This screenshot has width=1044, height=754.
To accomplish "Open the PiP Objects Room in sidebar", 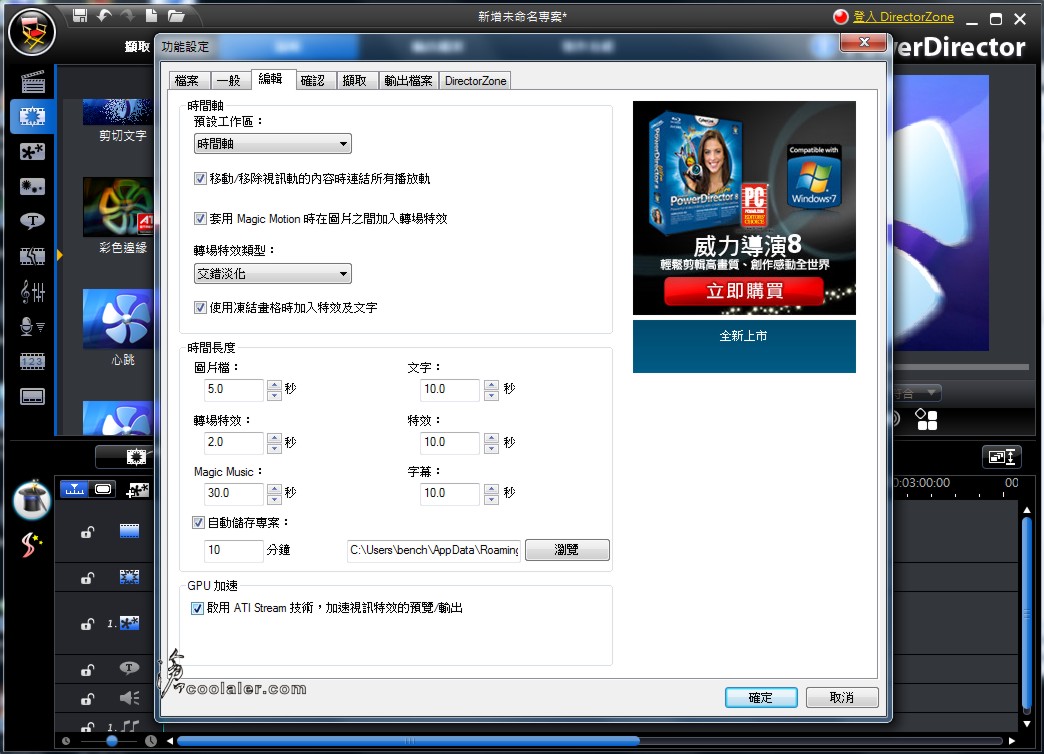I will coord(33,152).
